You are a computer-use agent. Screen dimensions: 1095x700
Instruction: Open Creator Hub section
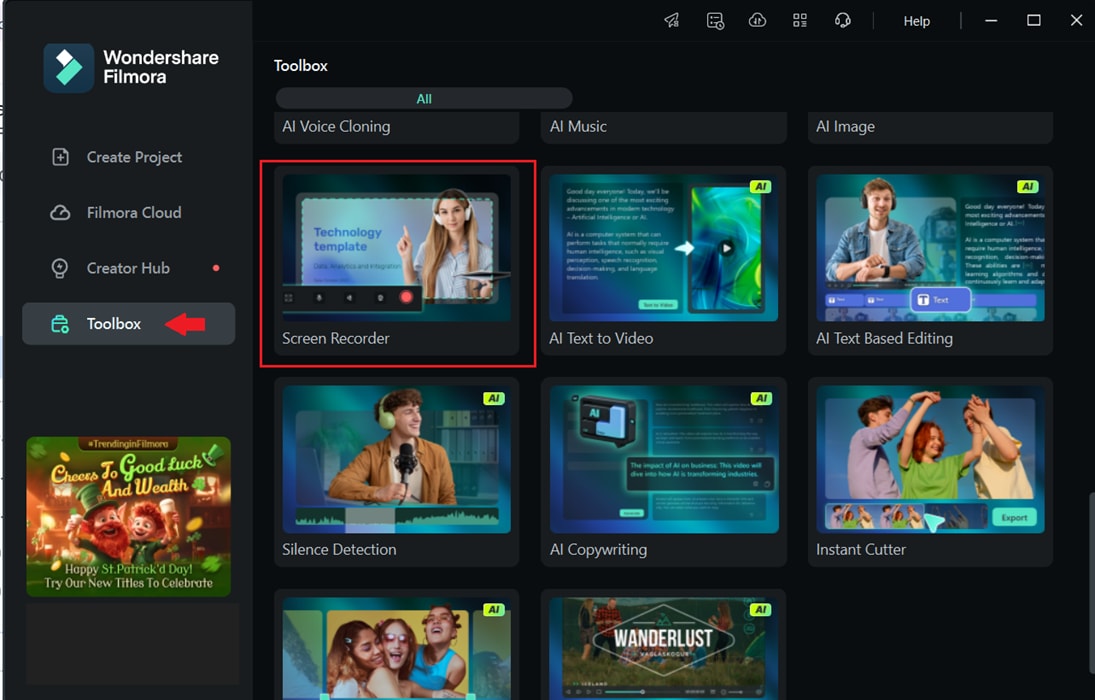tap(128, 268)
